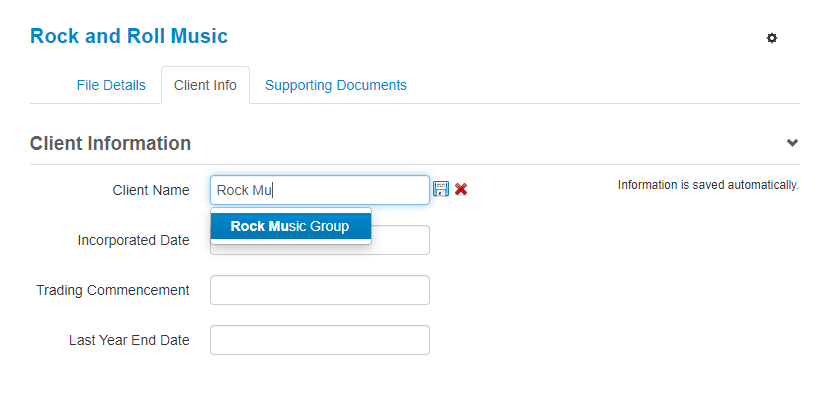Cancel the edit with the red X icon
This screenshot has height=417, width=837.
[461, 189]
